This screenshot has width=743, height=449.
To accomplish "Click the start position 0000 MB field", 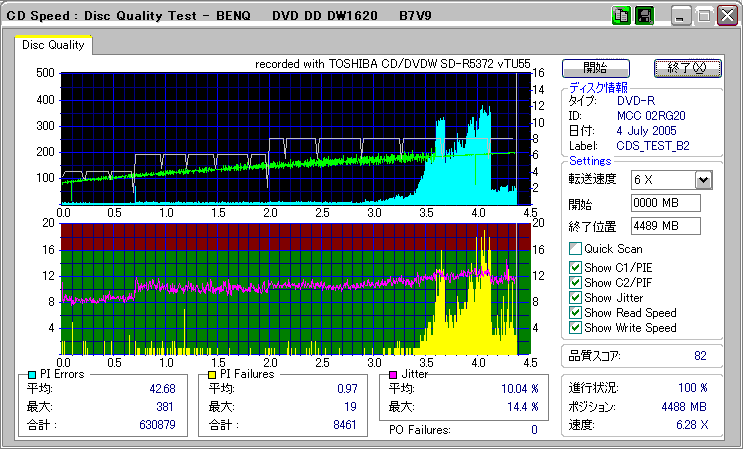I will click(x=665, y=203).
